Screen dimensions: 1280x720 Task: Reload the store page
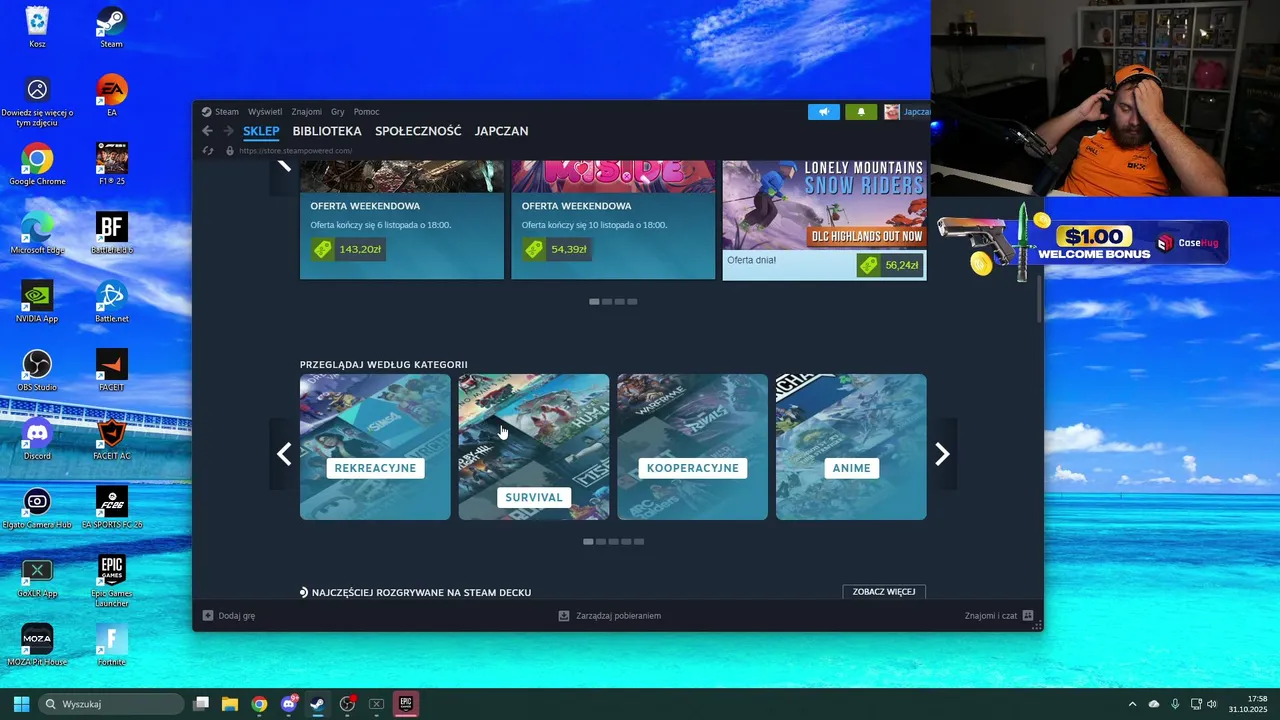coord(208,151)
